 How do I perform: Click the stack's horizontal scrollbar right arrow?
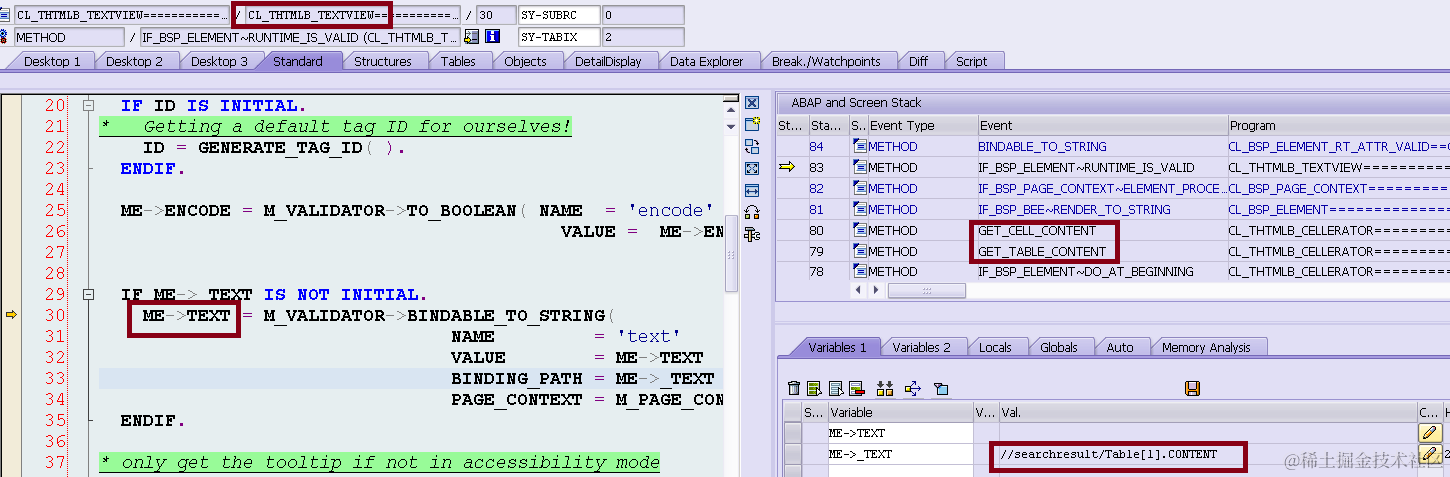coord(875,290)
